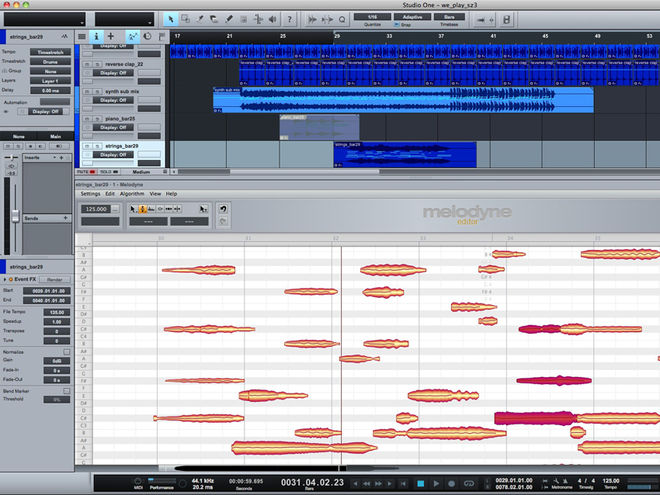Image resolution: width=660 pixels, height=495 pixels.
Task: Select the Split tool in the top toolbar
Action: point(200,19)
